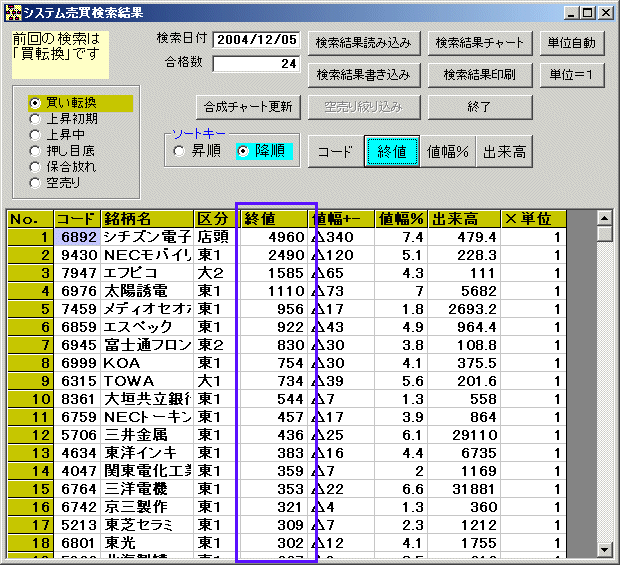This screenshot has height=565, width=620.
Task: Click closing price cell 4960
Action: tap(274, 237)
